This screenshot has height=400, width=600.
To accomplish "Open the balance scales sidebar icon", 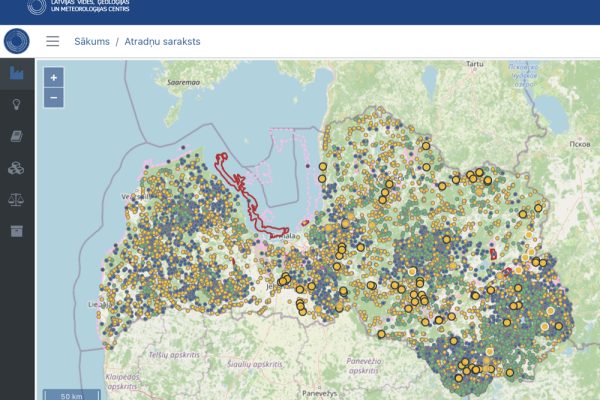I will tap(16, 199).
